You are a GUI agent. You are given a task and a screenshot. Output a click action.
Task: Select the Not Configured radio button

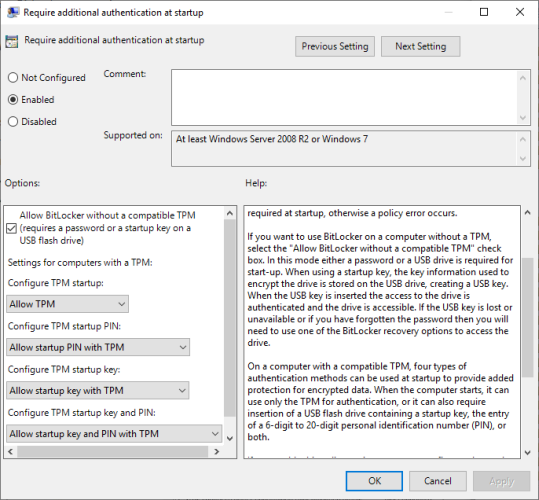13,78
